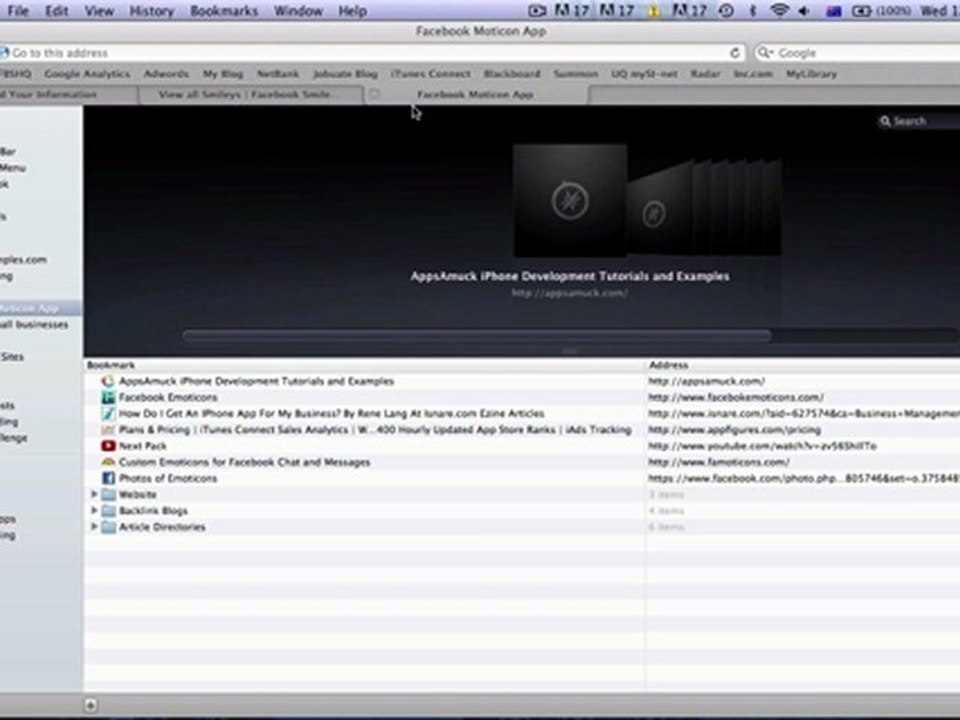960x720 pixels.
Task: Click http://www.appfigures.com/pricing address cell
Action: pyautogui.click(x=734, y=430)
